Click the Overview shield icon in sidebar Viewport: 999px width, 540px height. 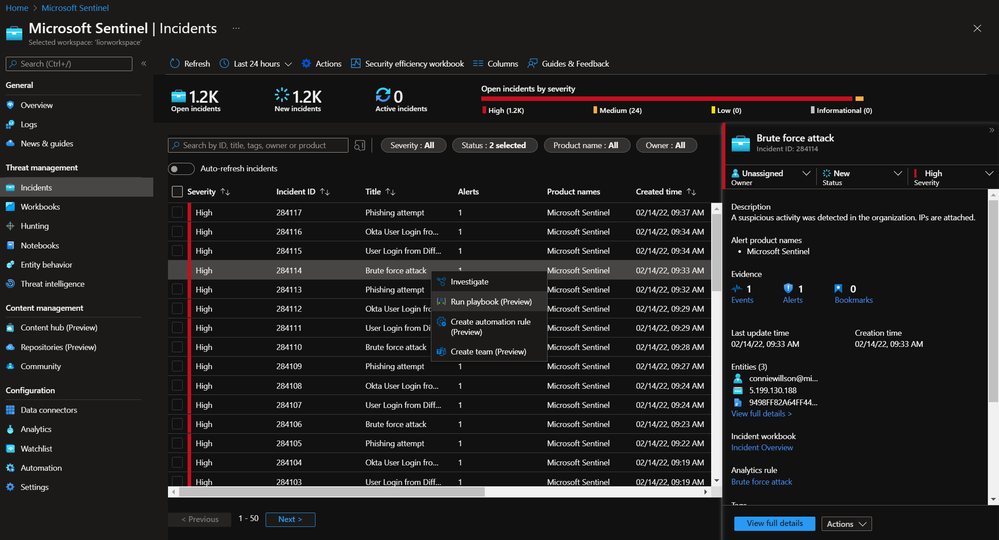[x=10, y=105]
